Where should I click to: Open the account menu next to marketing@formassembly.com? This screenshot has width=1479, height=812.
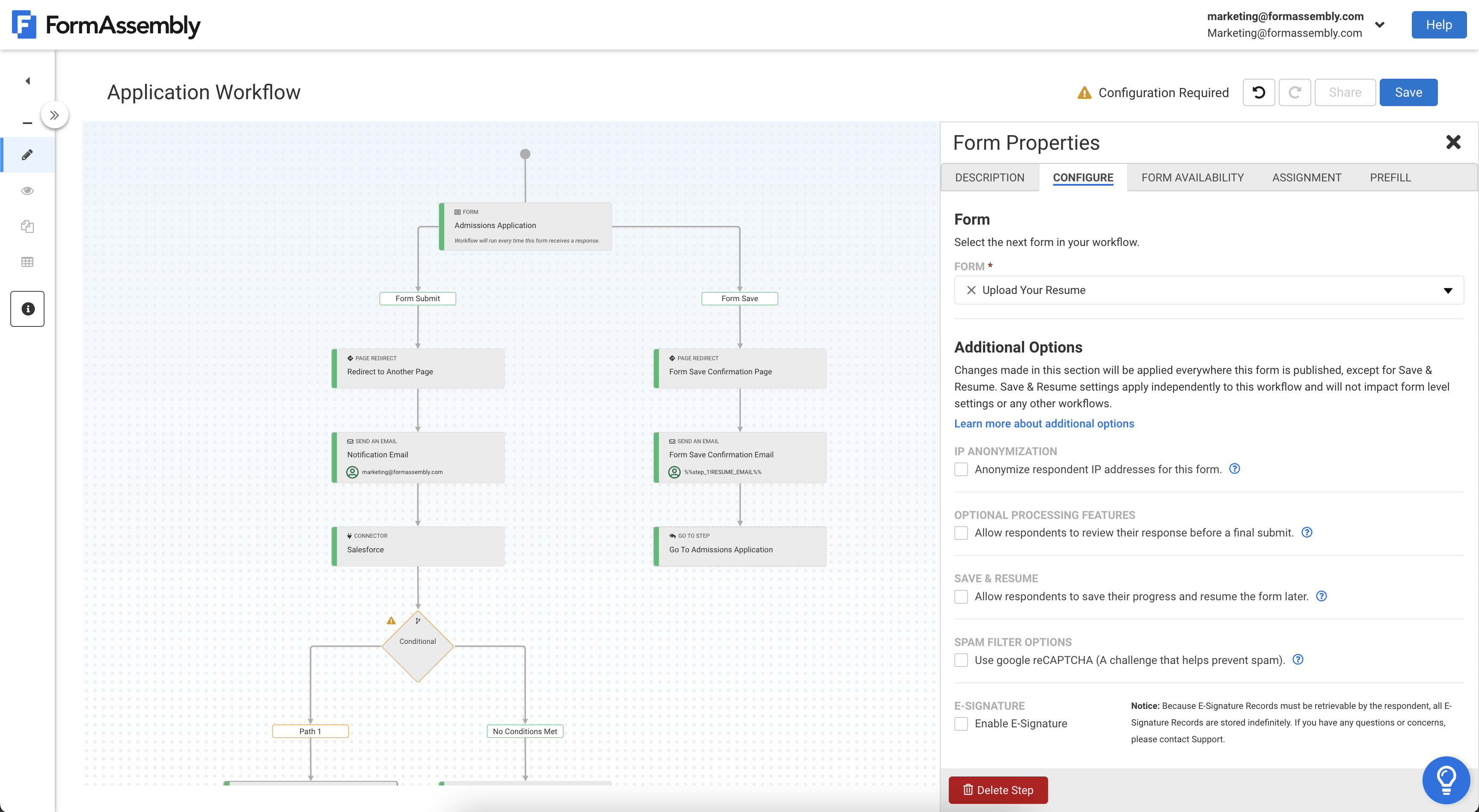pos(1380,25)
